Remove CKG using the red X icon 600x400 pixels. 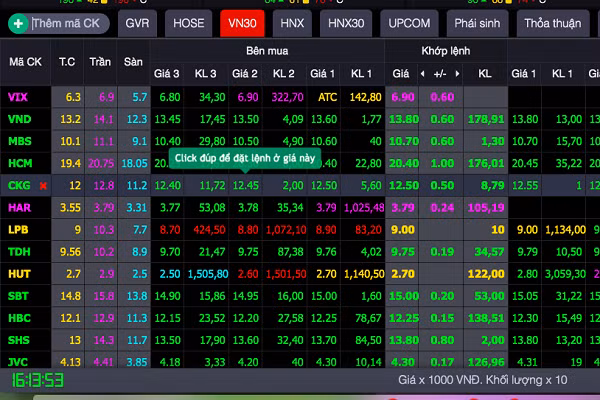[x=43, y=186]
